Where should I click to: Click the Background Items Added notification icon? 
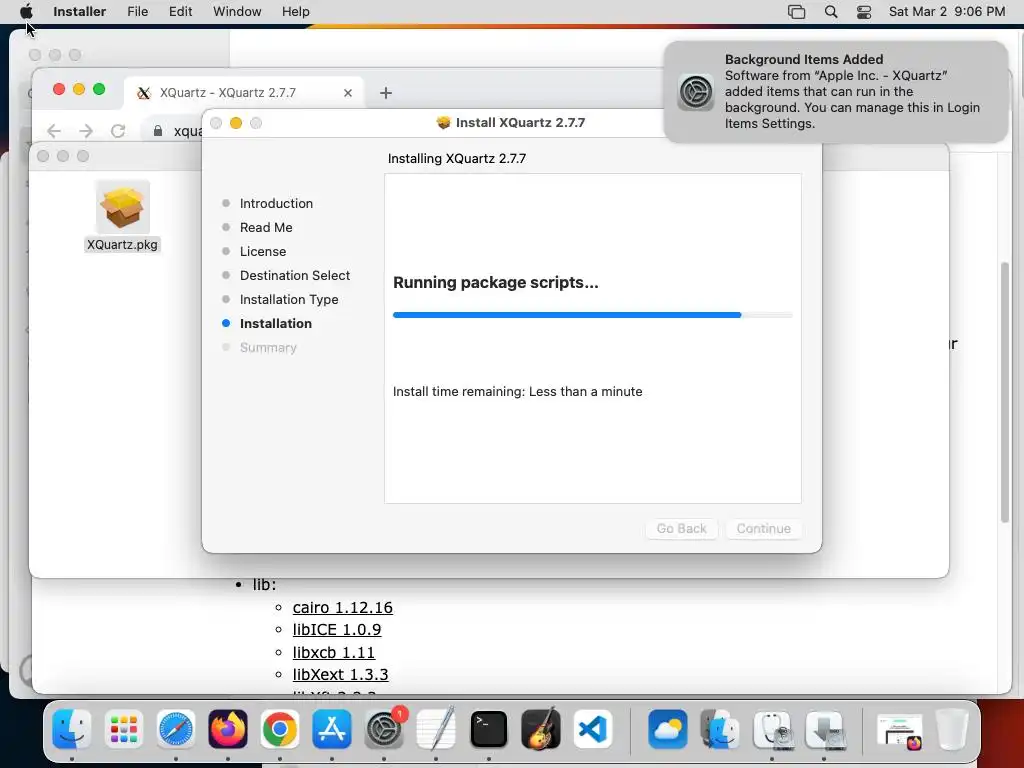tap(696, 91)
